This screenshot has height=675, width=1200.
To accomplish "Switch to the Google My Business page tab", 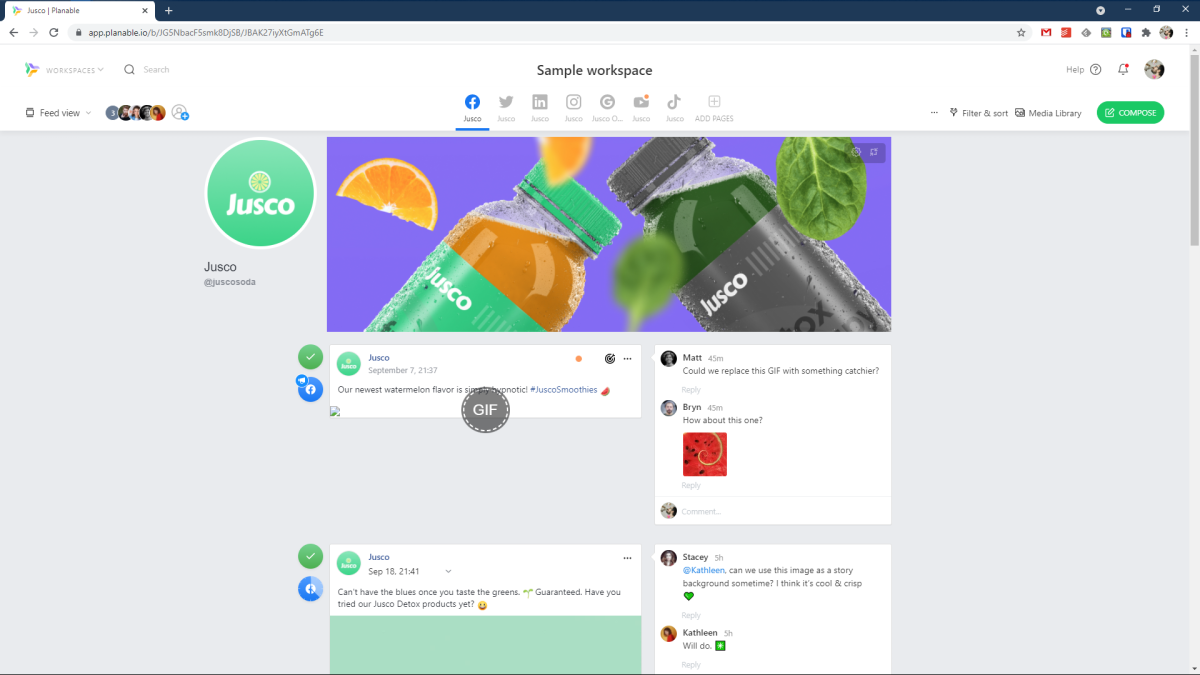I will point(607,108).
